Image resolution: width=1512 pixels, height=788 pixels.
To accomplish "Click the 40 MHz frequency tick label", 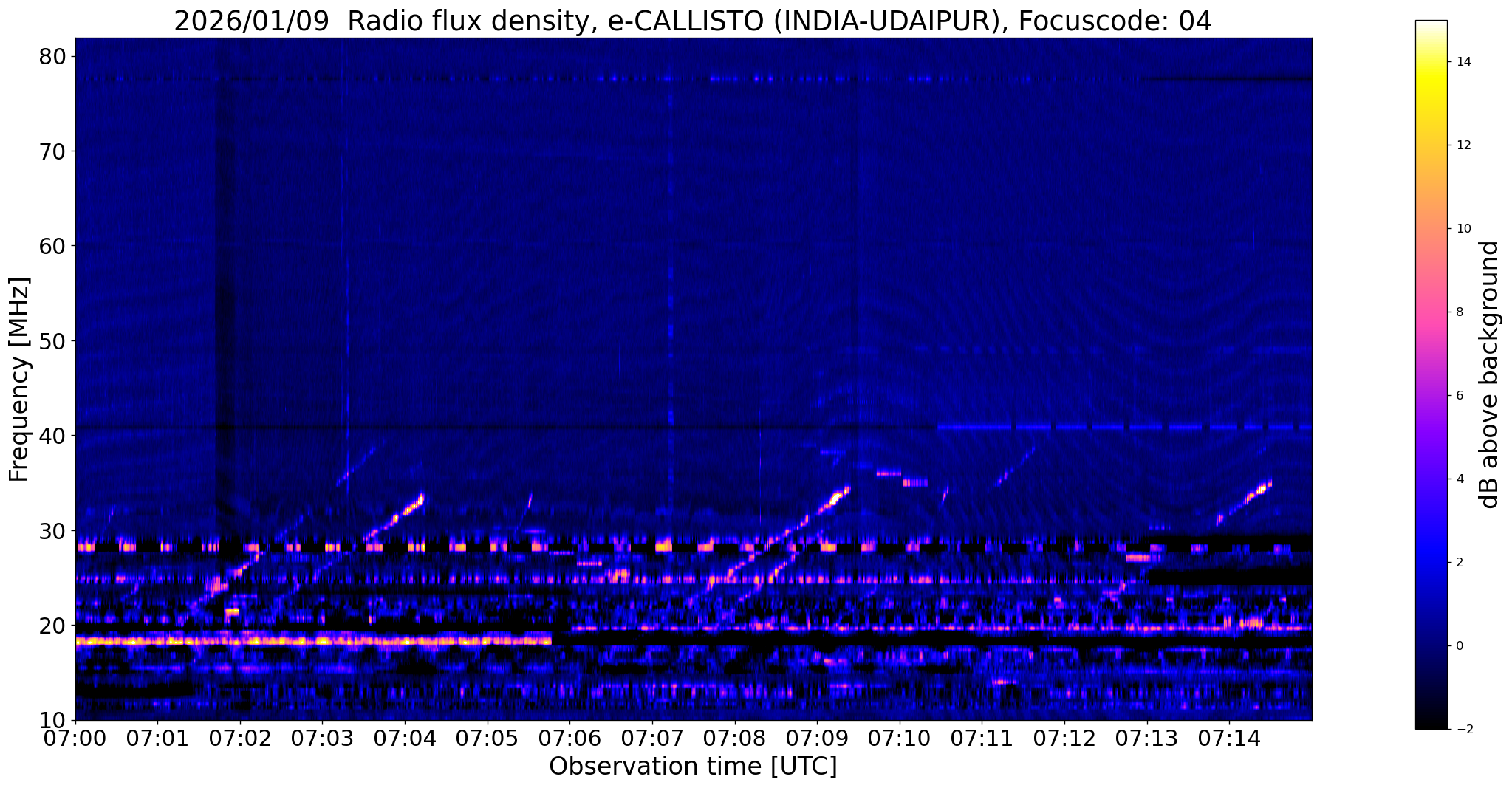I will [x=52, y=436].
